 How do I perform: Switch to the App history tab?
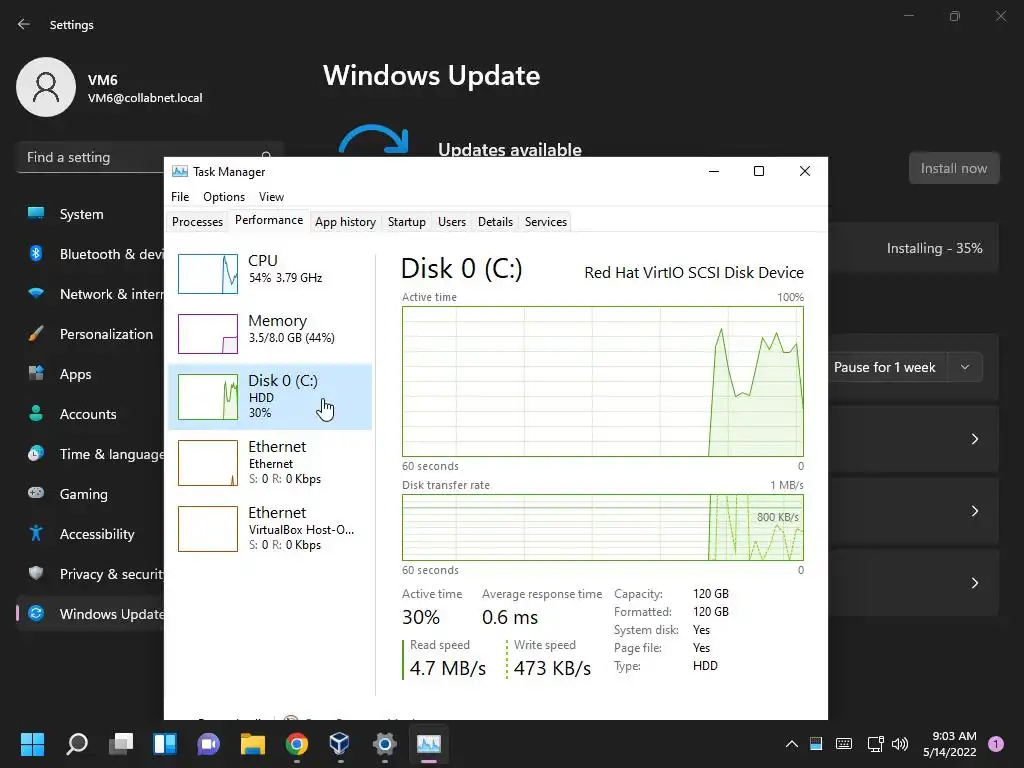point(345,222)
